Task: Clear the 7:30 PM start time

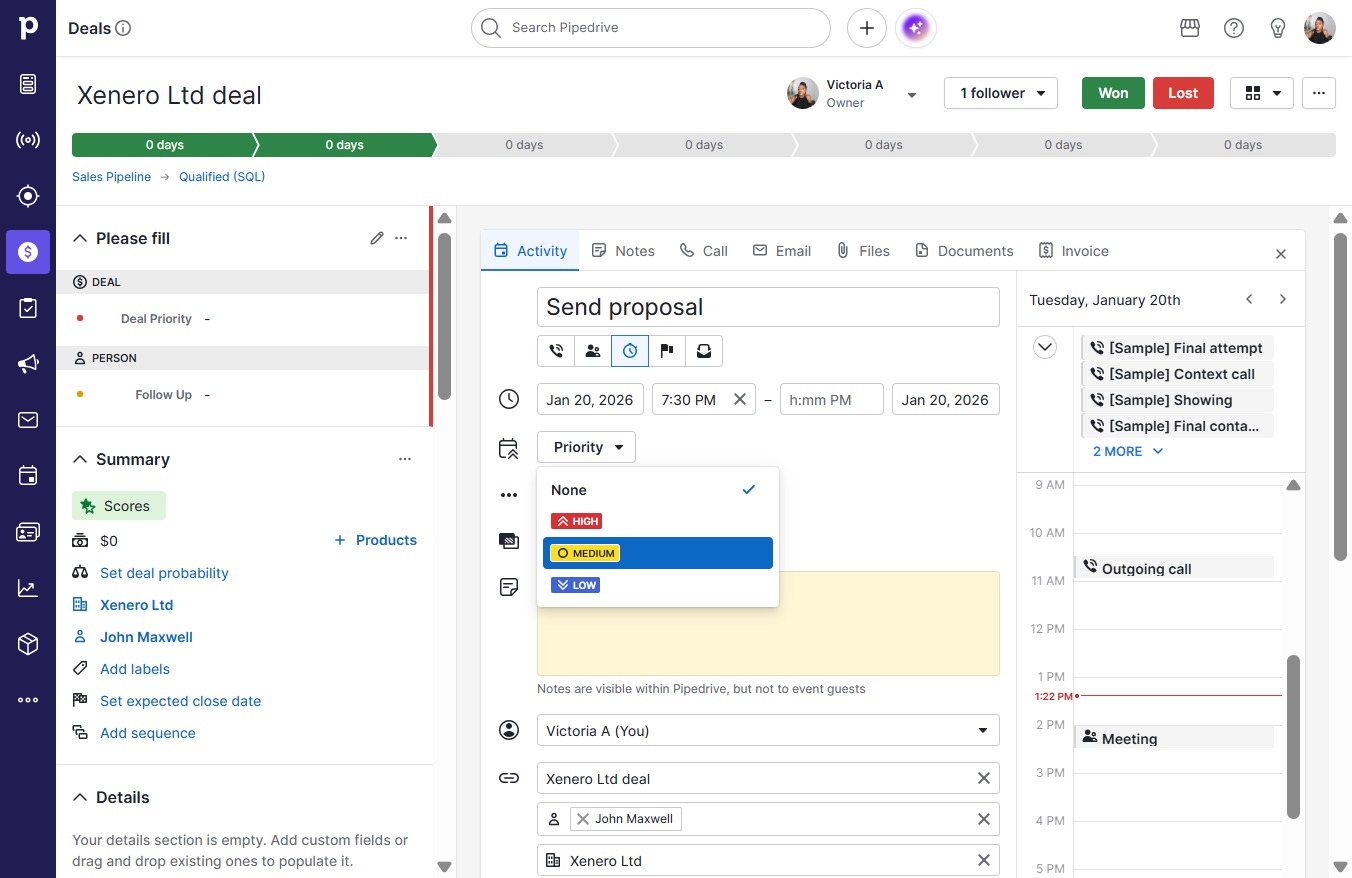Action: [x=740, y=399]
